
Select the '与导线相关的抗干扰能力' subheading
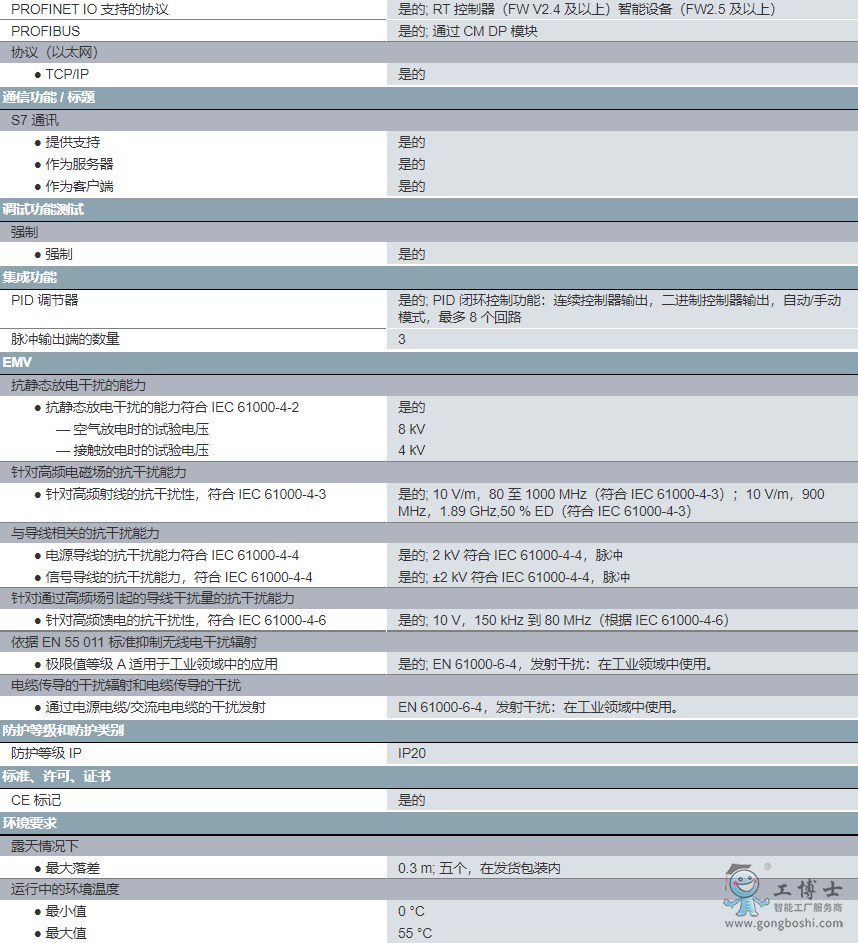coord(85,533)
